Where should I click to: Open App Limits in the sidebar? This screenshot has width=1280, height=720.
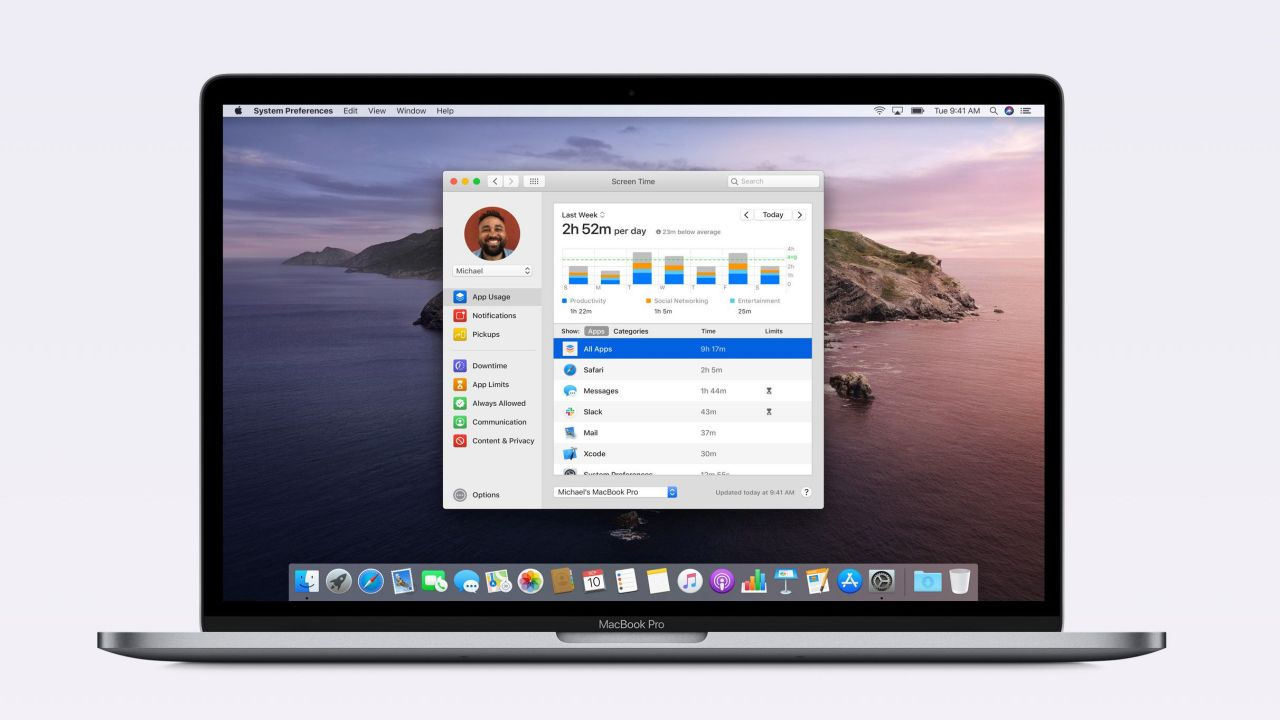[494, 385]
